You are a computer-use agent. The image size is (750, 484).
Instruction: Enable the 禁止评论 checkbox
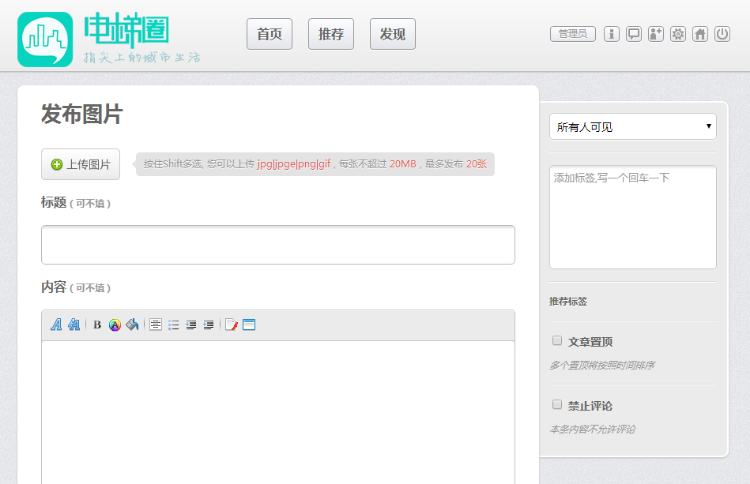[557, 405]
